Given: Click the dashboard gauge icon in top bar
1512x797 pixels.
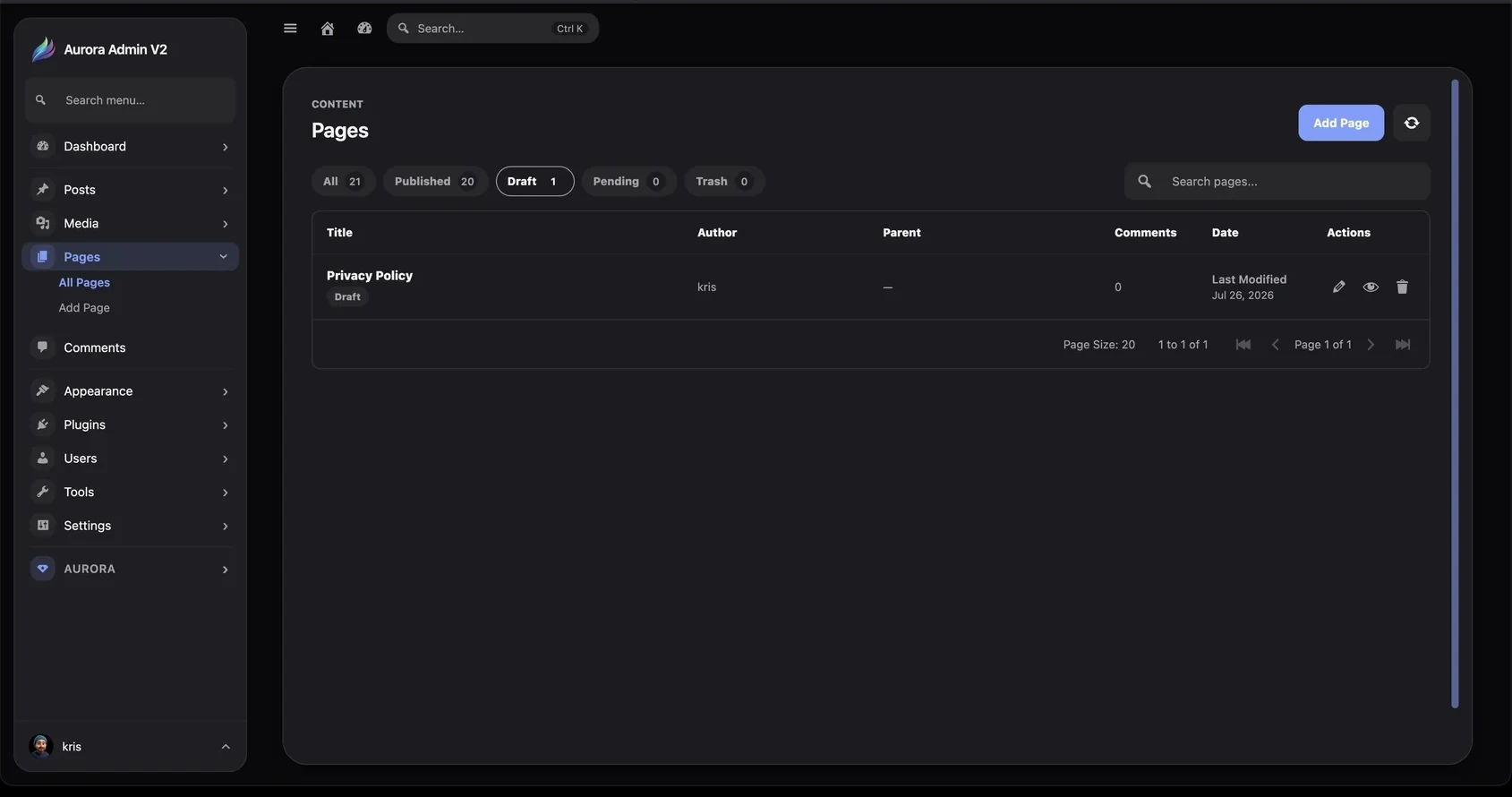Looking at the screenshot, I should click(x=364, y=29).
